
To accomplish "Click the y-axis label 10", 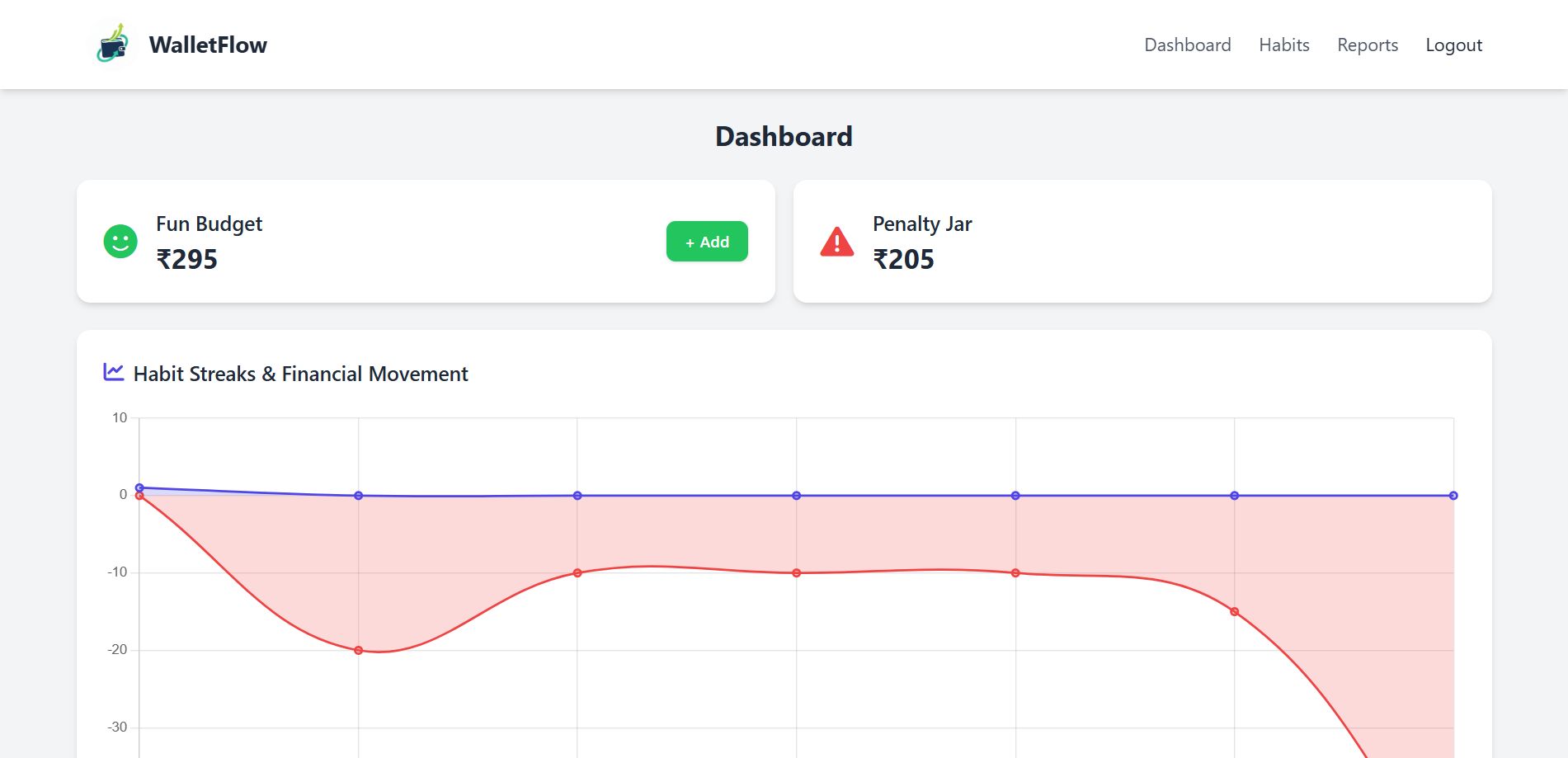I will (x=120, y=417).
